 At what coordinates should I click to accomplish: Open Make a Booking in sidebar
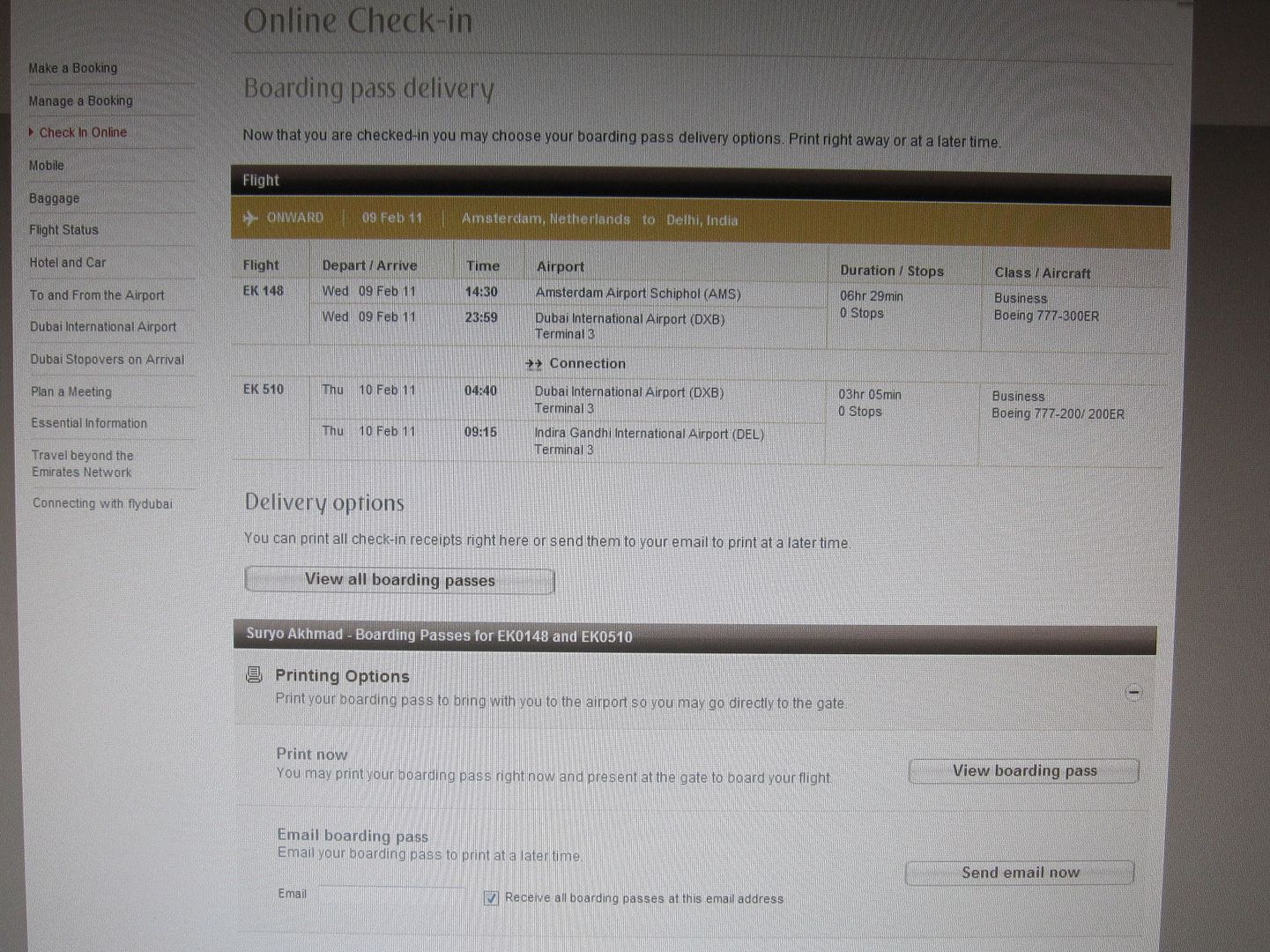[73, 68]
